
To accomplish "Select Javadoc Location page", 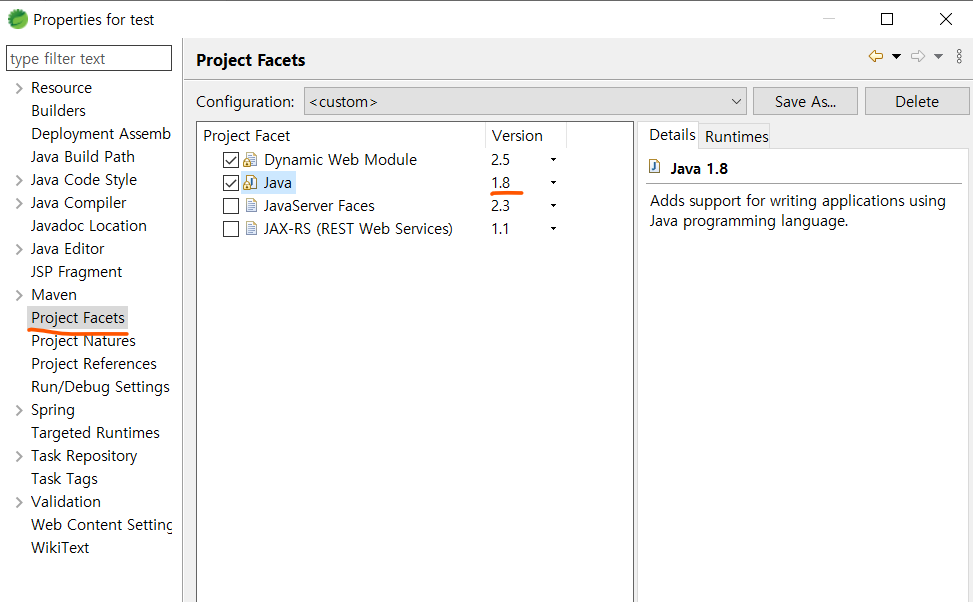I will pos(89,225).
